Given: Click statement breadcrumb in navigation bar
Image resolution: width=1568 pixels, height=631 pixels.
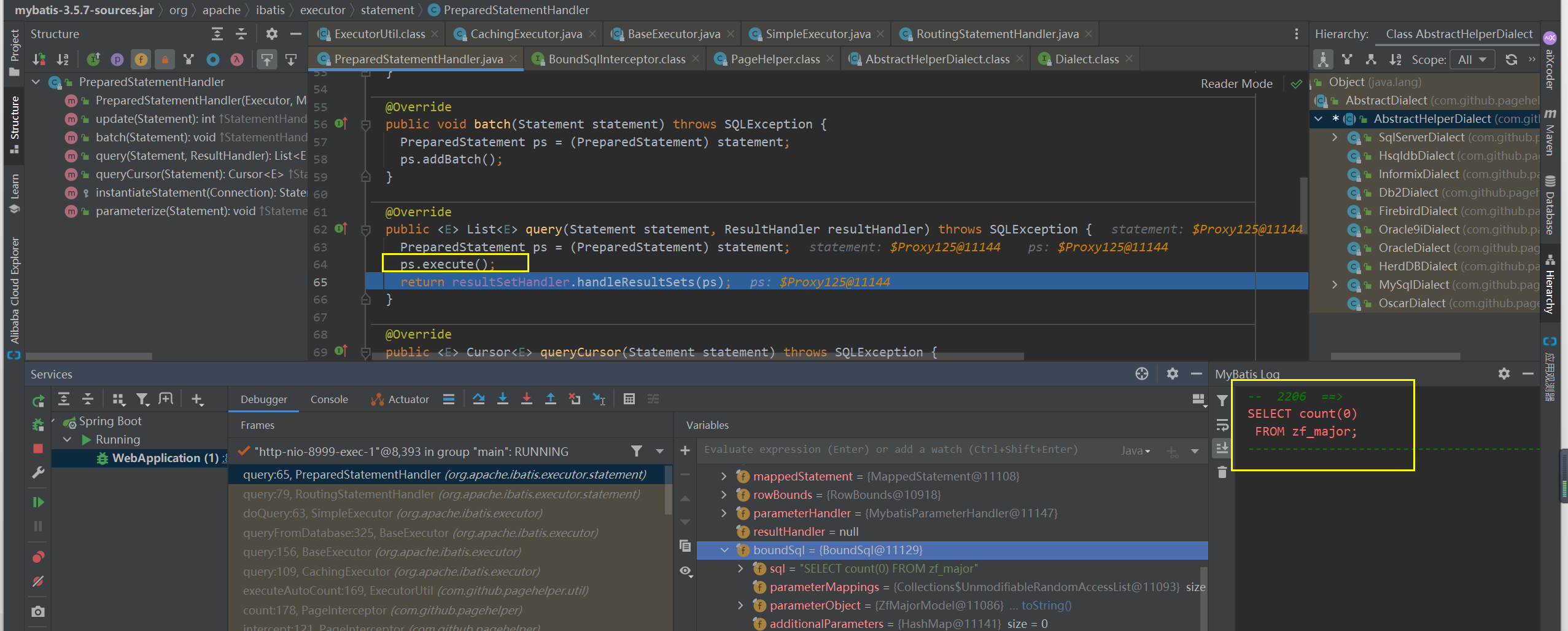Looking at the screenshot, I should point(387,10).
